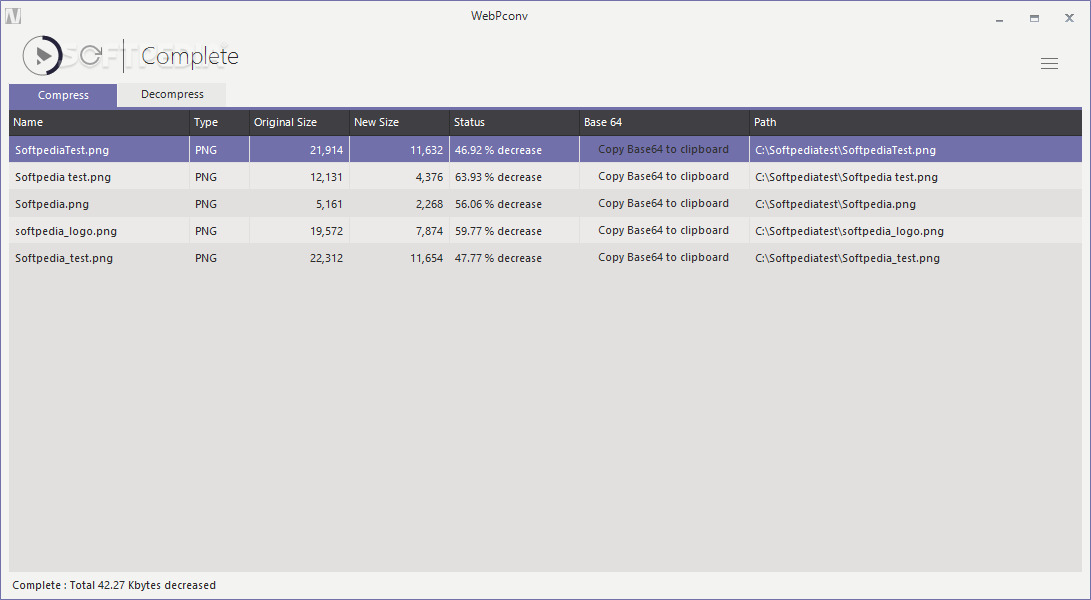
Task: Copy Base64 to clipboard for softpedia_logo.png
Action: [664, 230]
